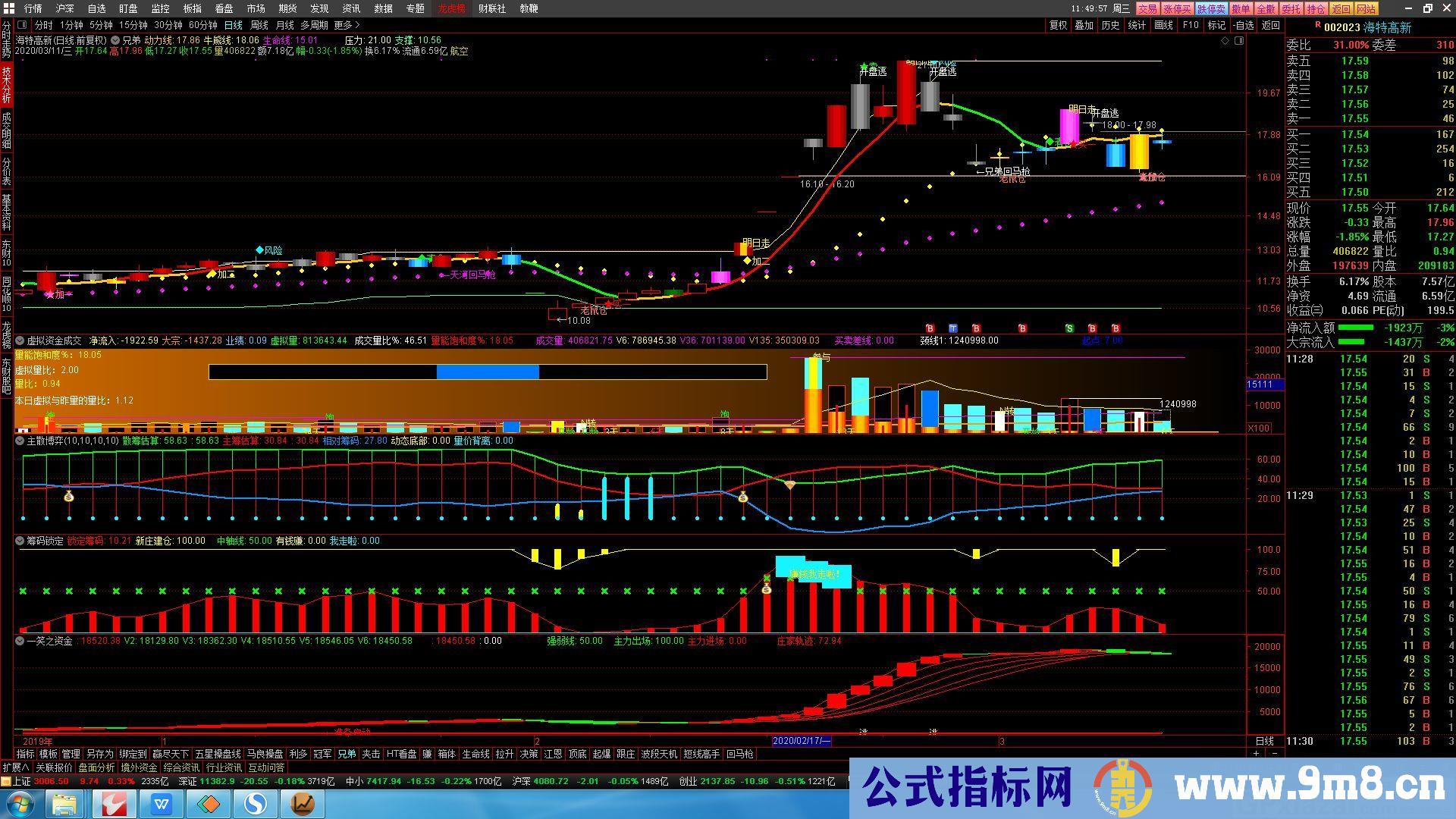Open the 日线 period selector at bottom right
This screenshot has height=819, width=1456.
[1264, 741]
